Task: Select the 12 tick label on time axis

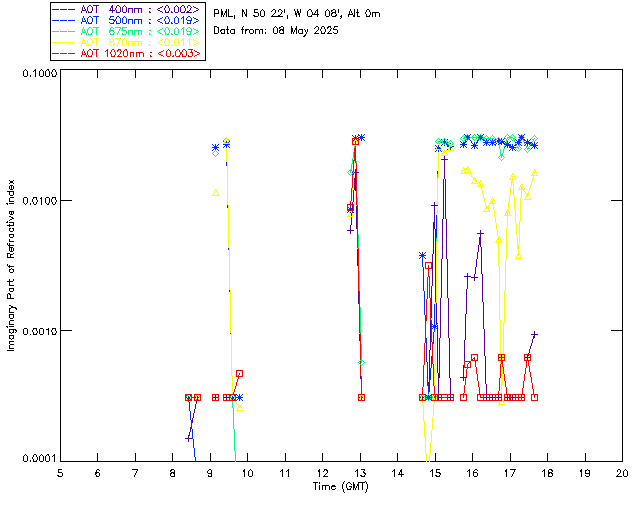Action: [x=322, y=472]
